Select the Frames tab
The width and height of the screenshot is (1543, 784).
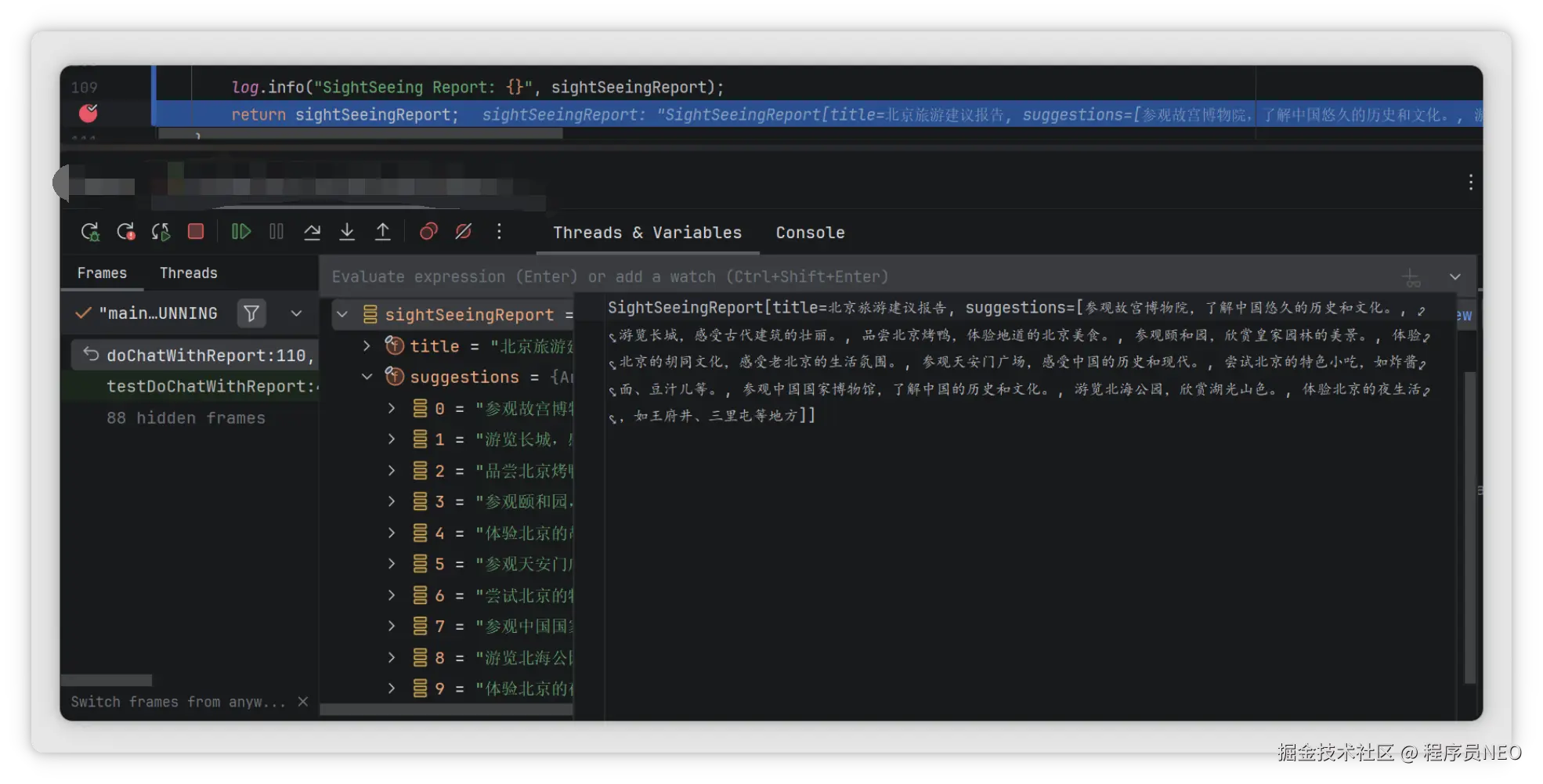pos(102,273)
